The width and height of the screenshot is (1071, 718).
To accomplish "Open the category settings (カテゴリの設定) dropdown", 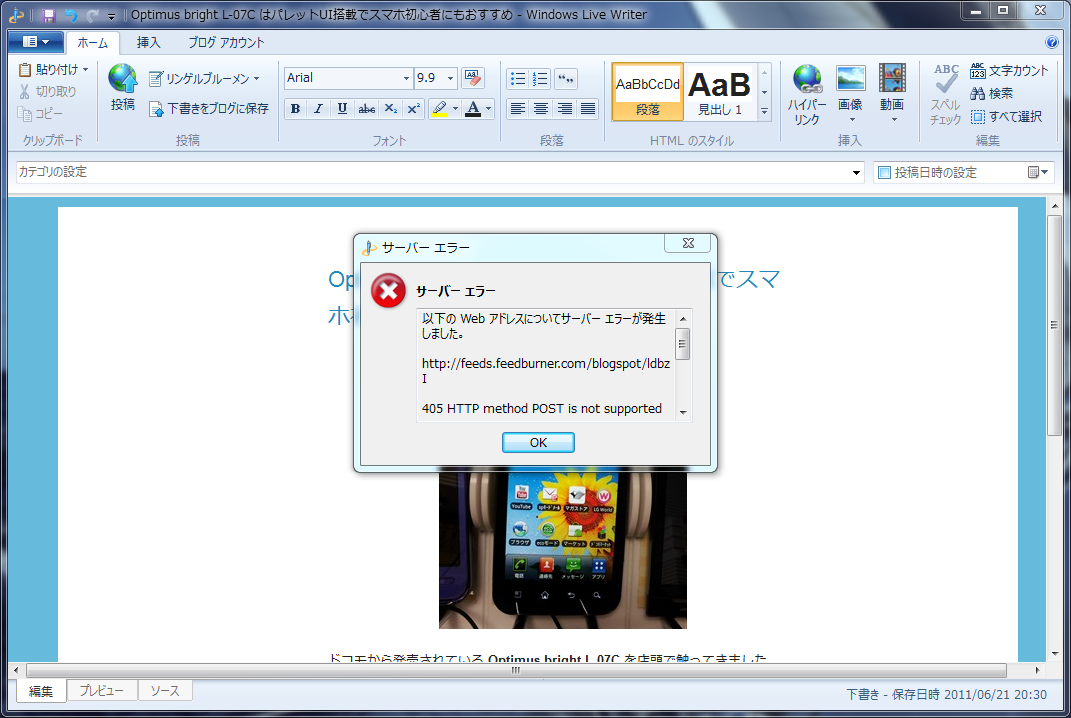I will click(856, 172).
